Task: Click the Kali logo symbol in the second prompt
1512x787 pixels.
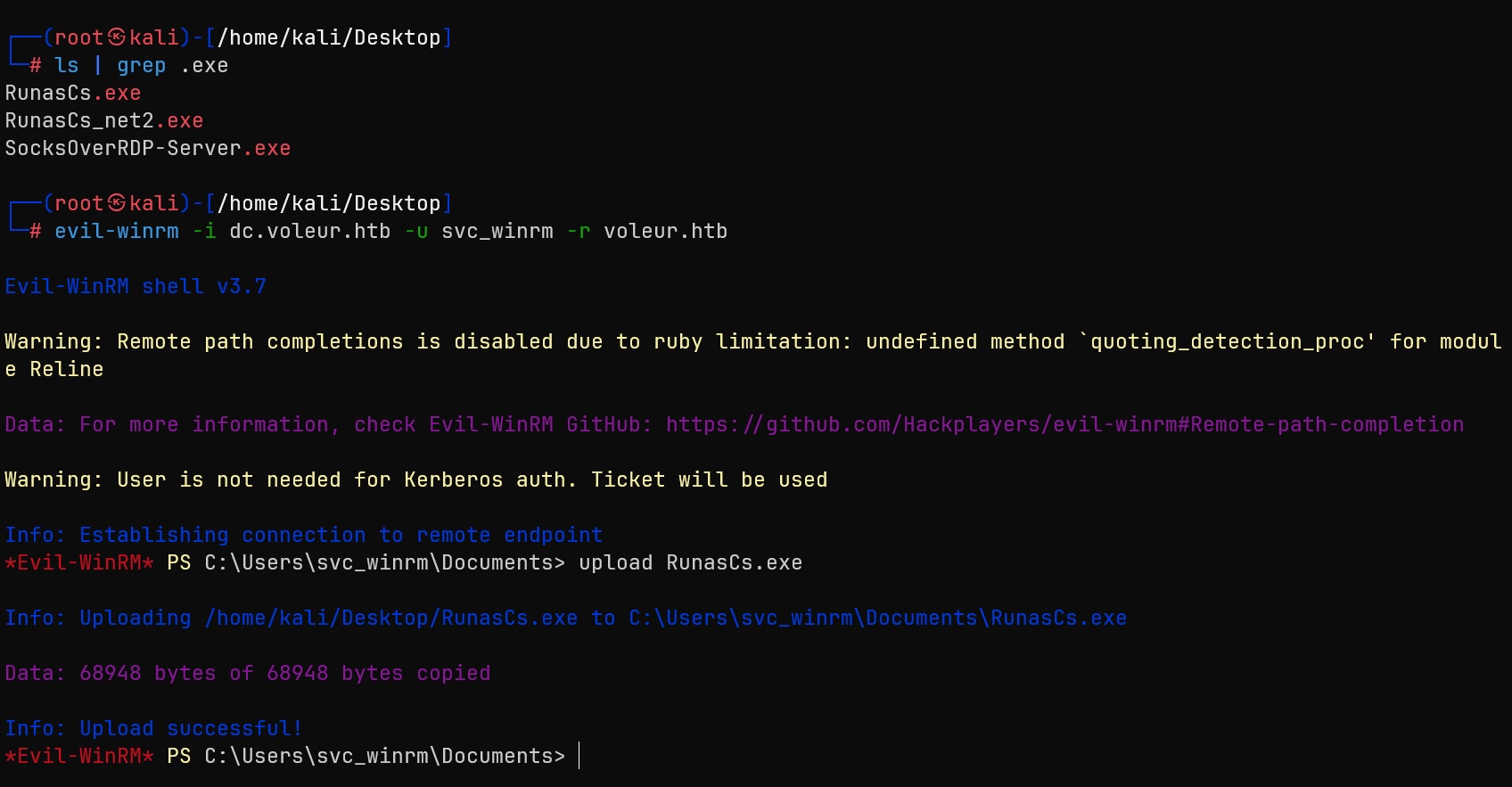Action: pos(117,203)
